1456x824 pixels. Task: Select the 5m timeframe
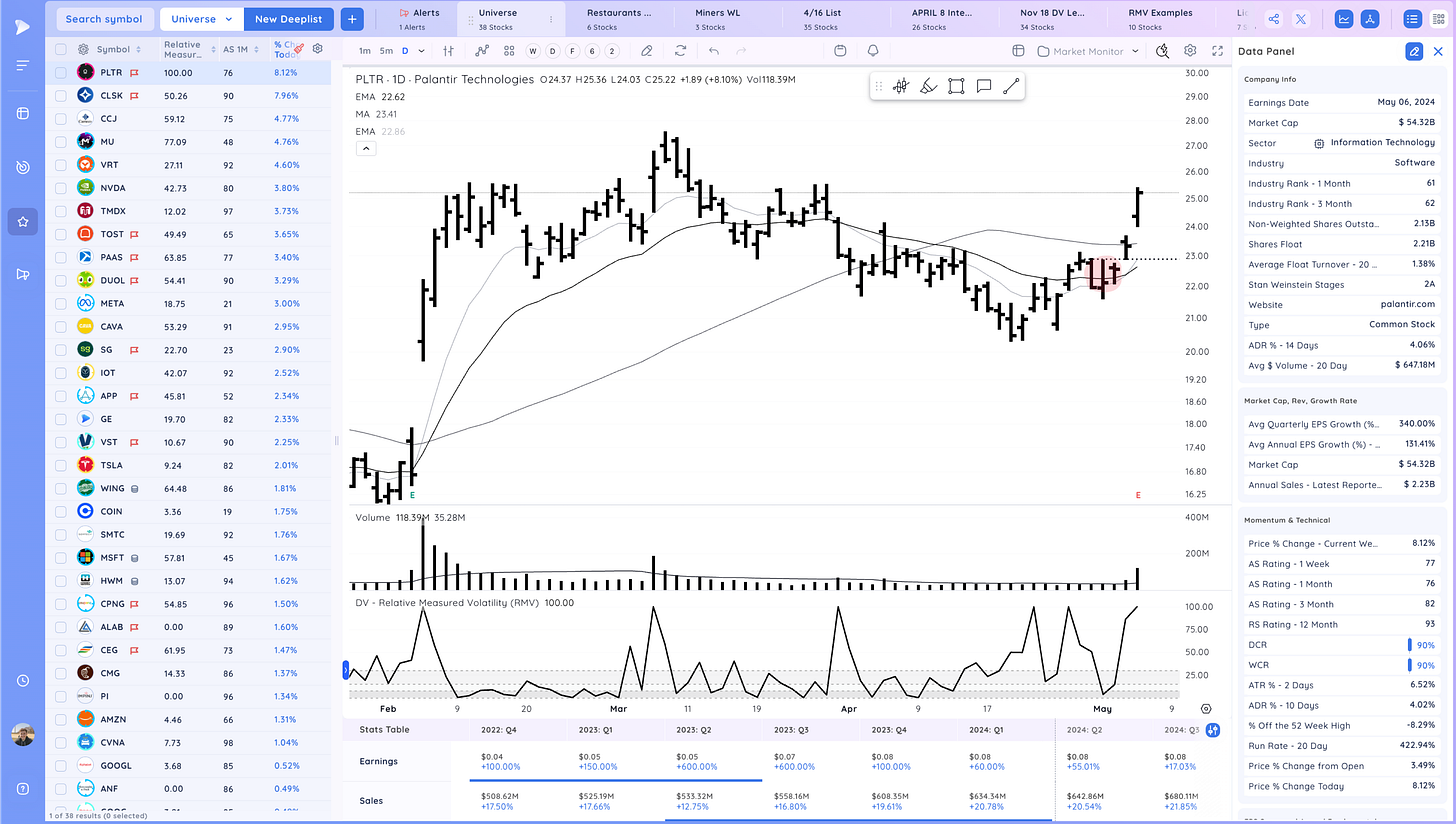[x=386, y=50]
